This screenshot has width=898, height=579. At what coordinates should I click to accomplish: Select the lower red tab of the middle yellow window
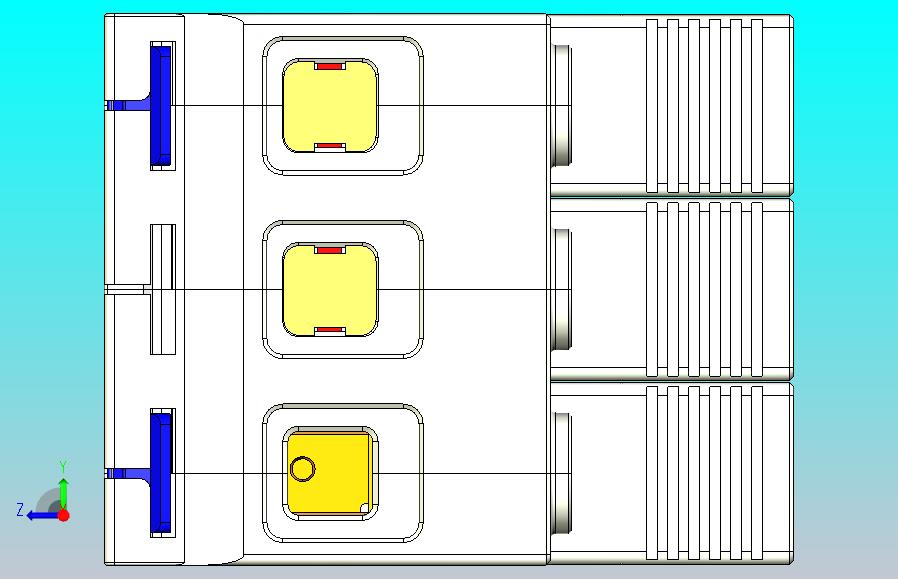point(329,330)
